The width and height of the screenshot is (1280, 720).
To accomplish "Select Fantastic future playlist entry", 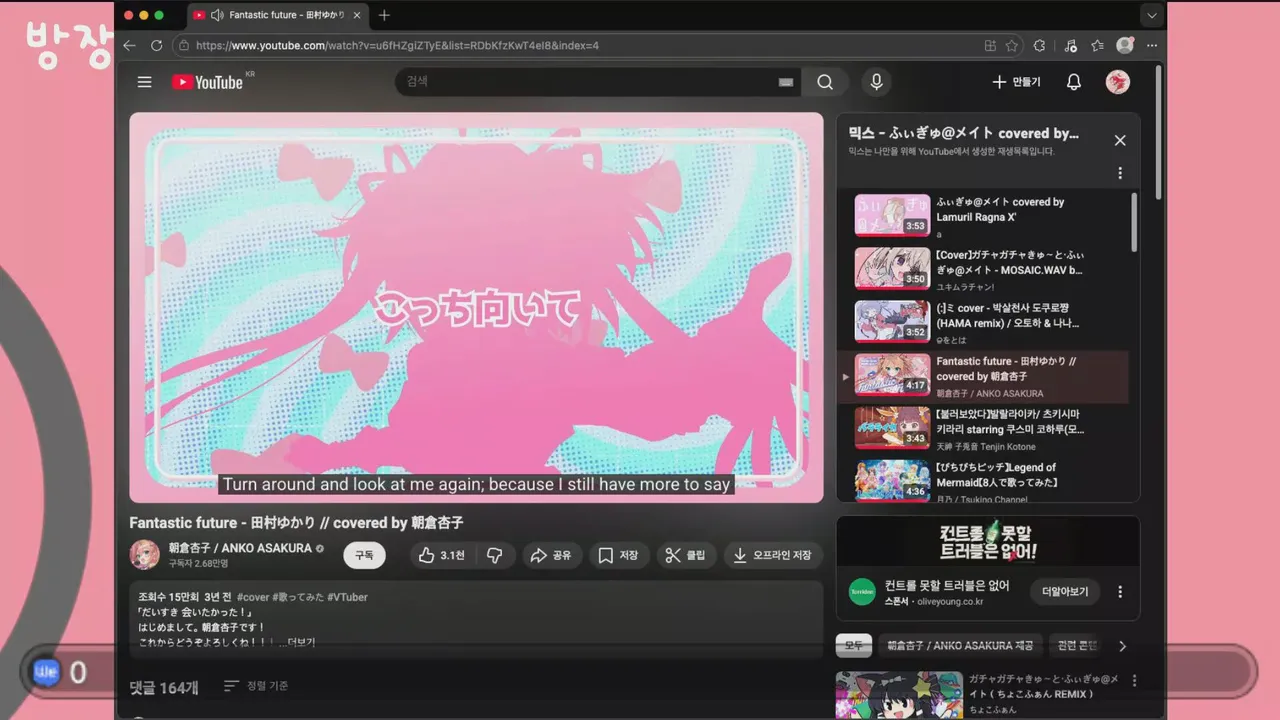I will click(984, 375).
